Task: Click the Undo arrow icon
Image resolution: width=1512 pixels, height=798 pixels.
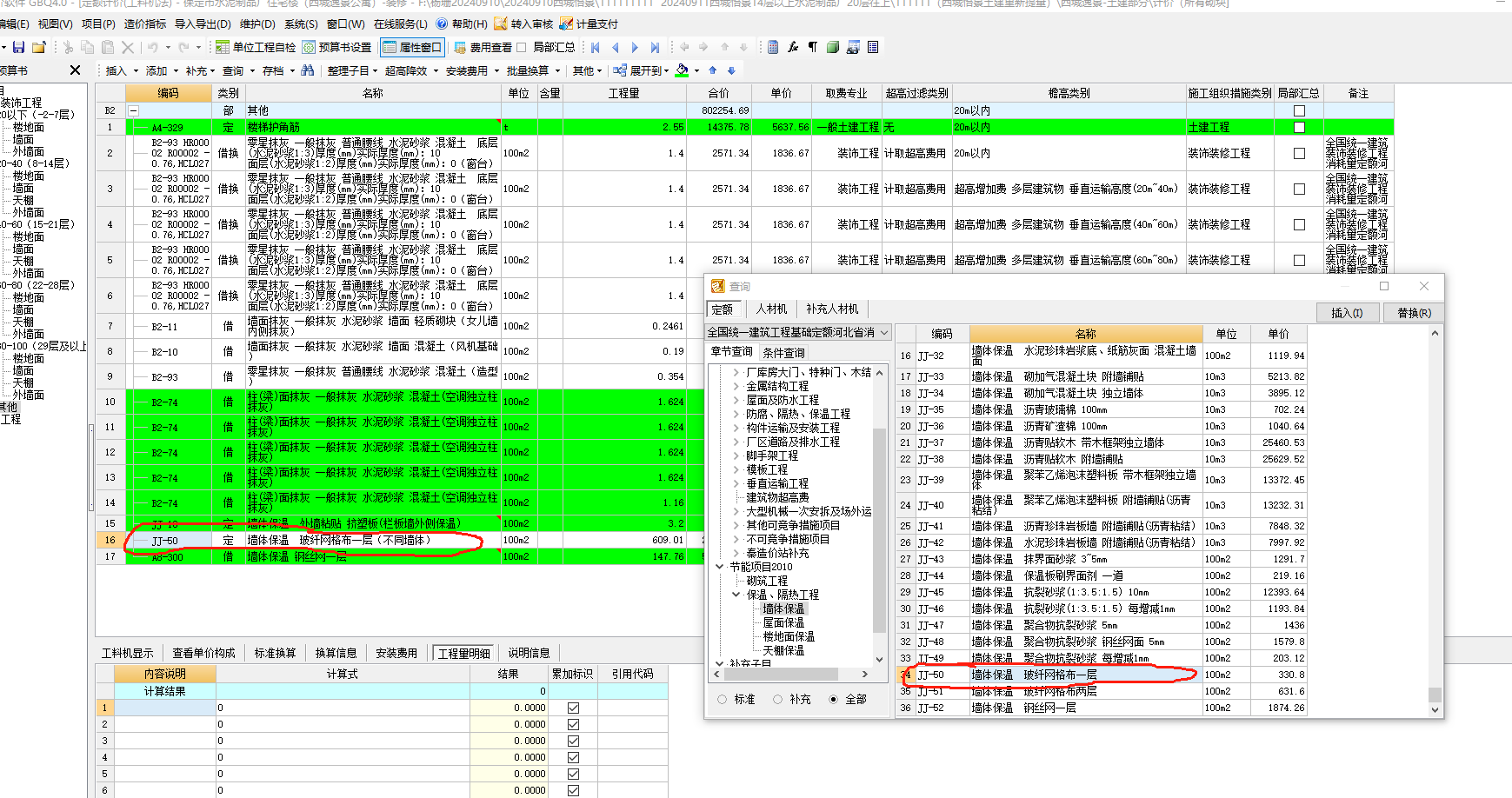Action: coord(153,47)
